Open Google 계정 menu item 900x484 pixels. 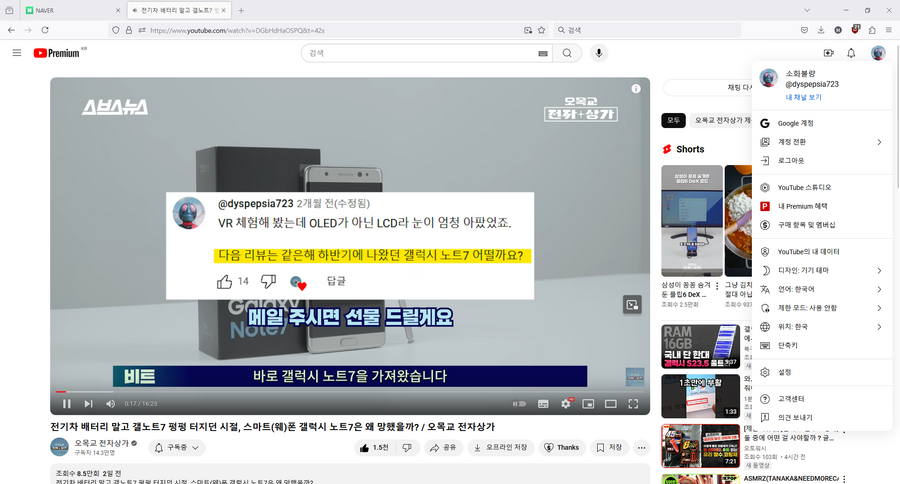point(821,123)
